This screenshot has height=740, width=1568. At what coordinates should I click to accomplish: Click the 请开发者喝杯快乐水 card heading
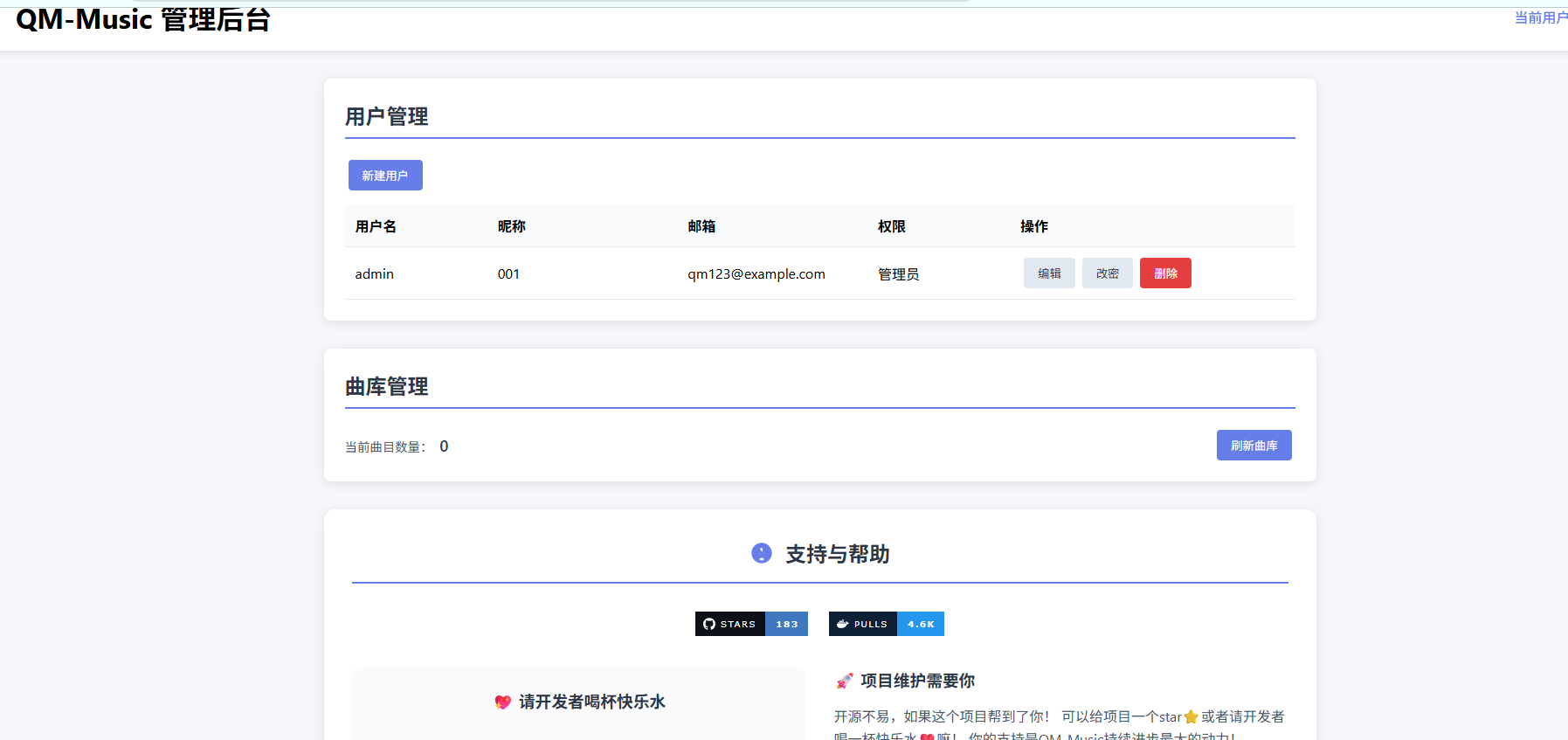pyautogui.click(x=592, y=702)
